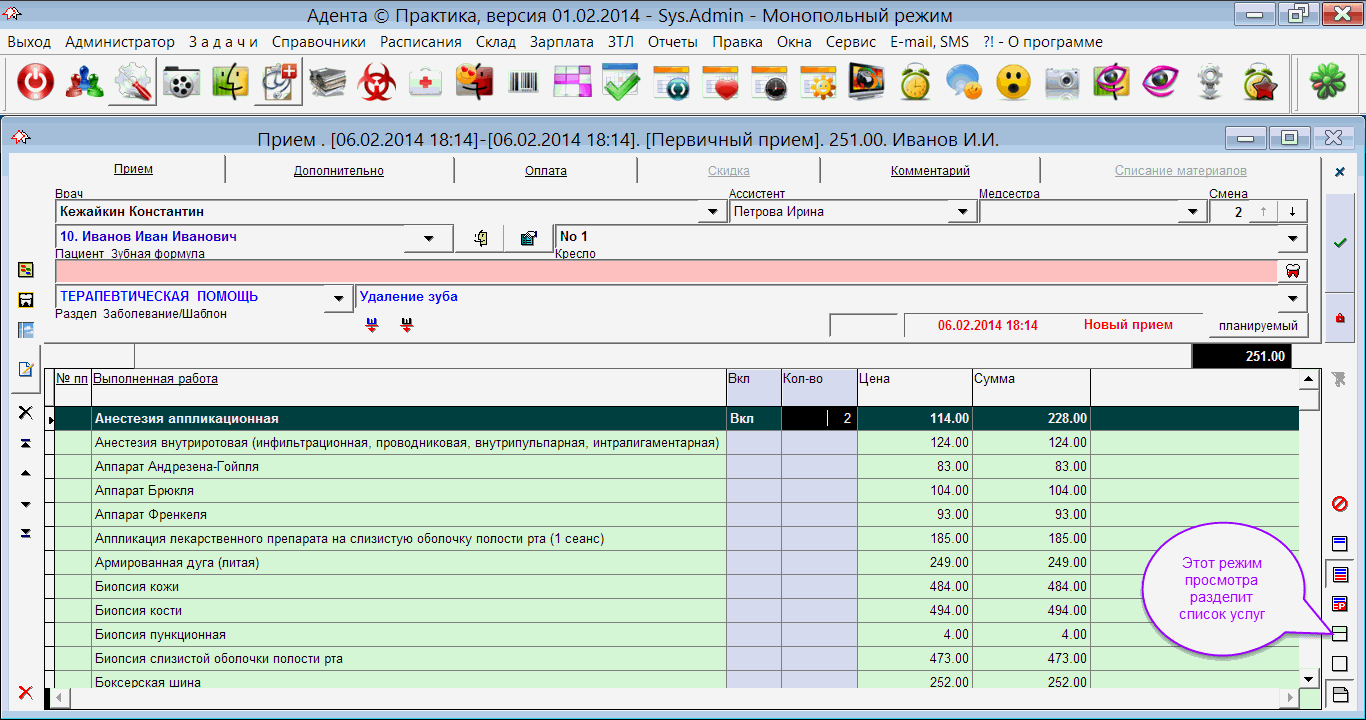Open the Ассистент Петрова Ирина dropdown
The height and width of the screenshot is (720, 1366).
pos(962,212)
